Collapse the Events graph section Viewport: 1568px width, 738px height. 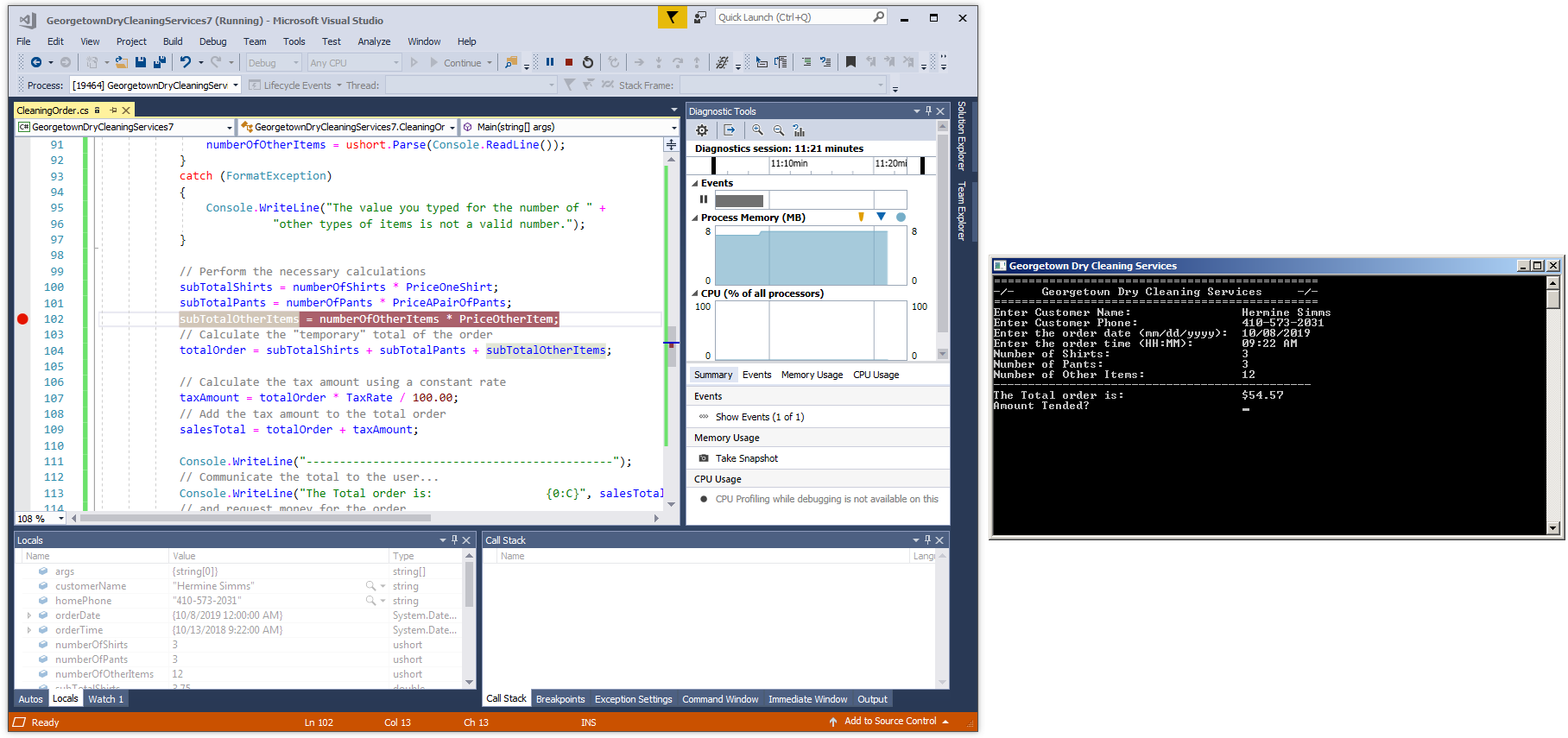[695, 183]
